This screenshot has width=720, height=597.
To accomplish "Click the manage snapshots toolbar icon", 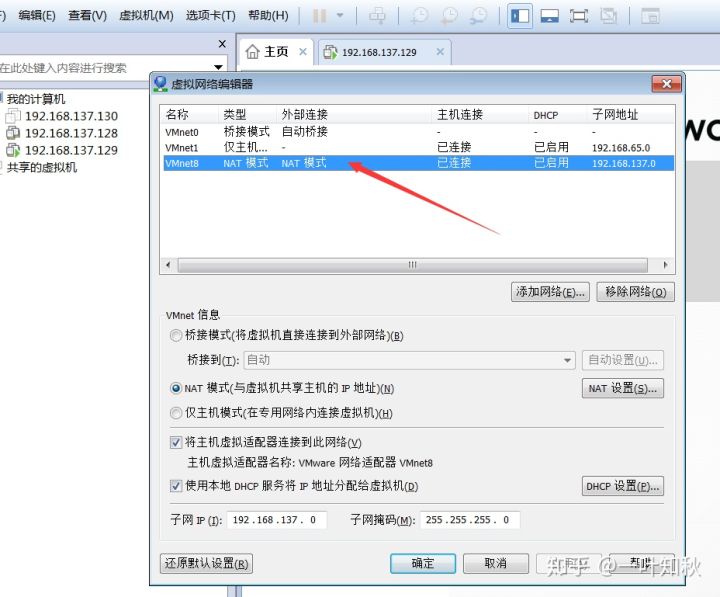I will tap(478, 16).
